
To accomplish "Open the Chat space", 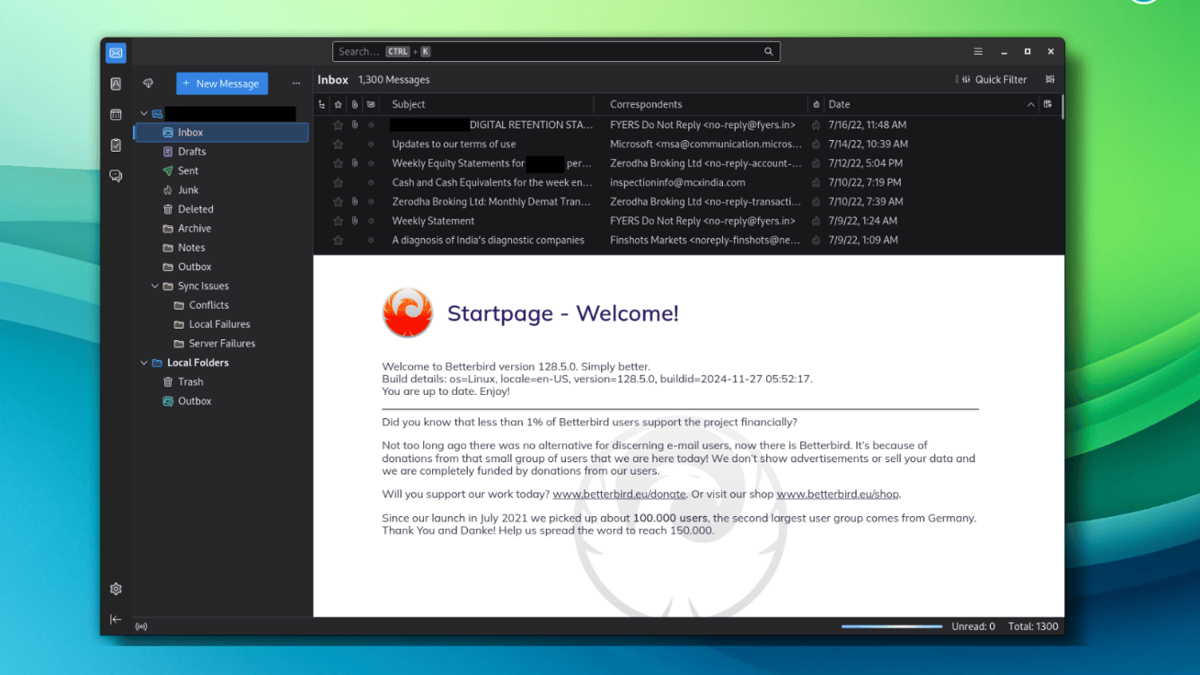I will [x=116, y=176].
